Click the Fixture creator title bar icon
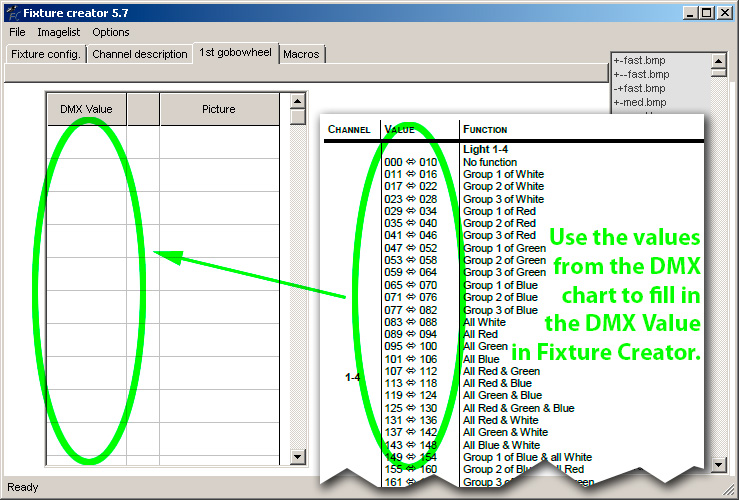The width and height of the screenshot is (739, 500). click(x=14, y=13)
